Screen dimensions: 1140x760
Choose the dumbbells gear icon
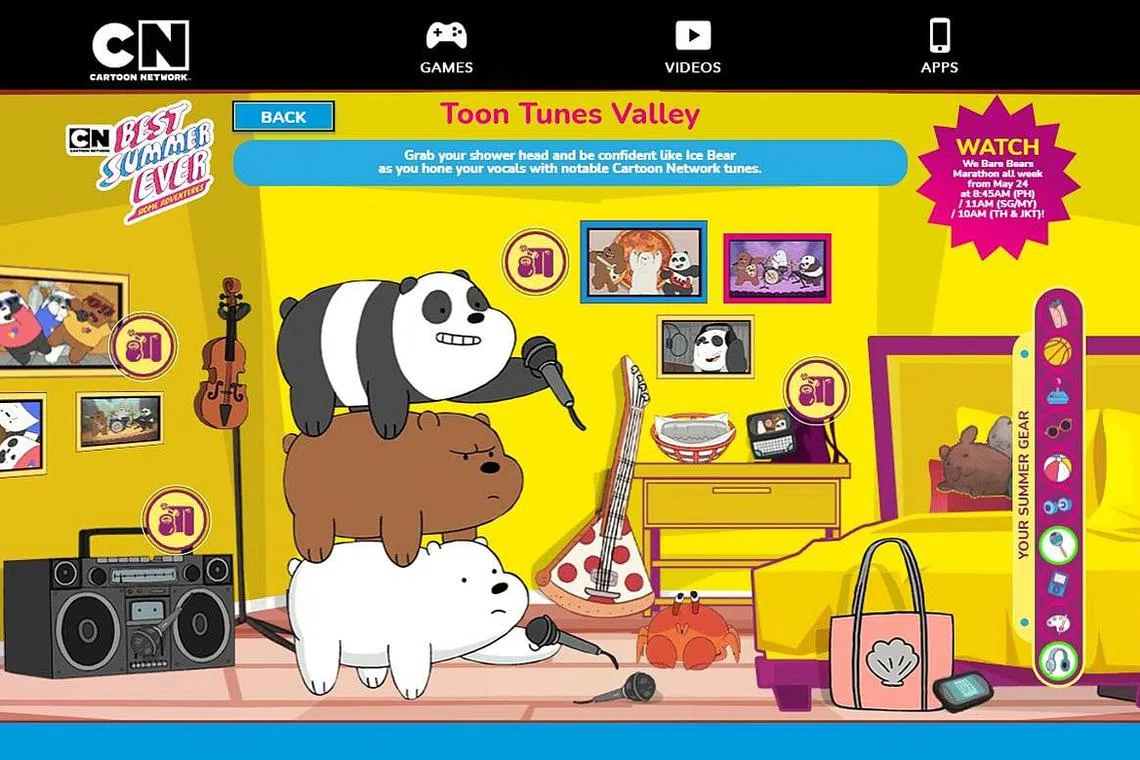click(1057, 506)
